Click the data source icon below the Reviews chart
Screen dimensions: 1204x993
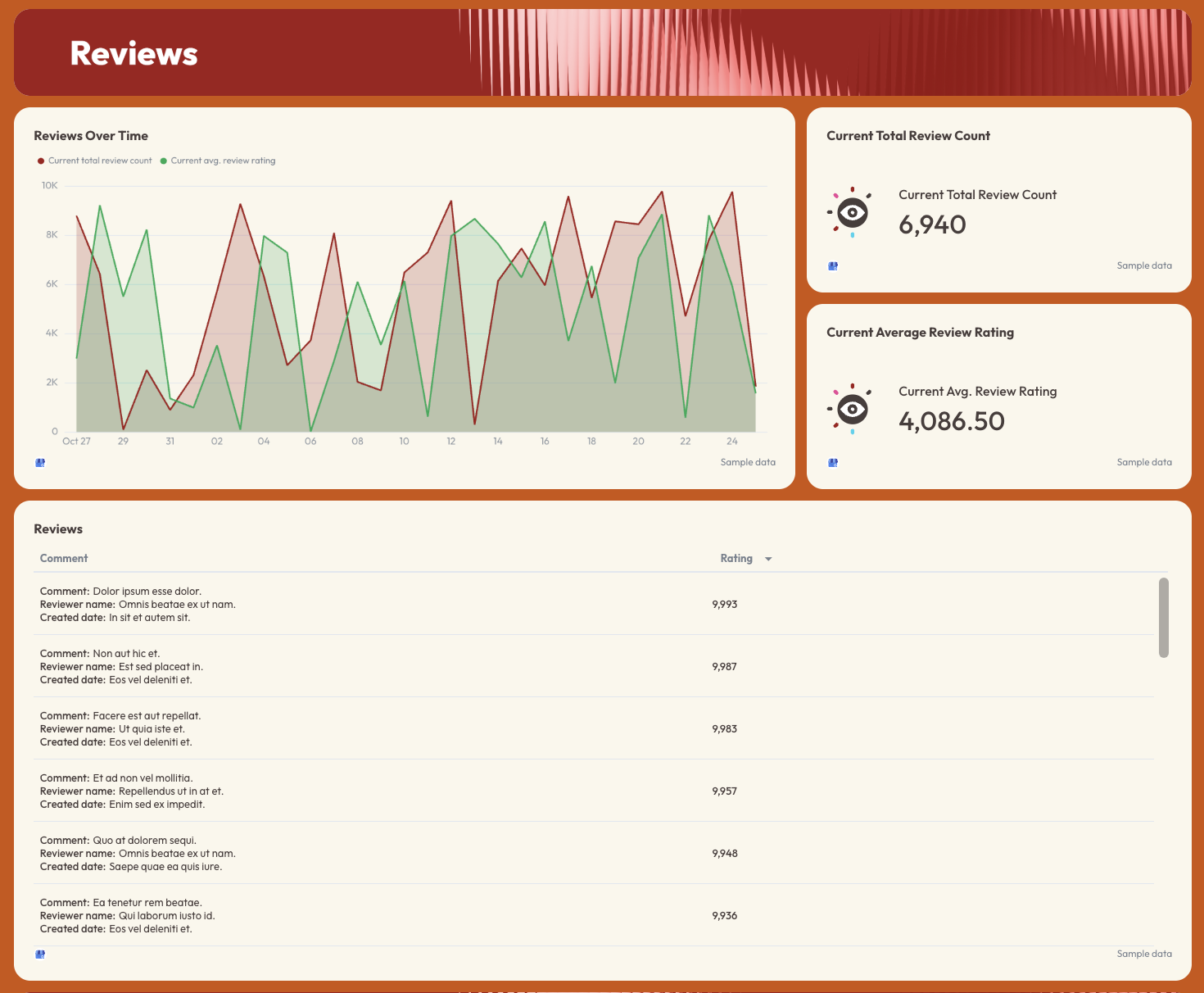pyautogui.click(x=39, y=462)
